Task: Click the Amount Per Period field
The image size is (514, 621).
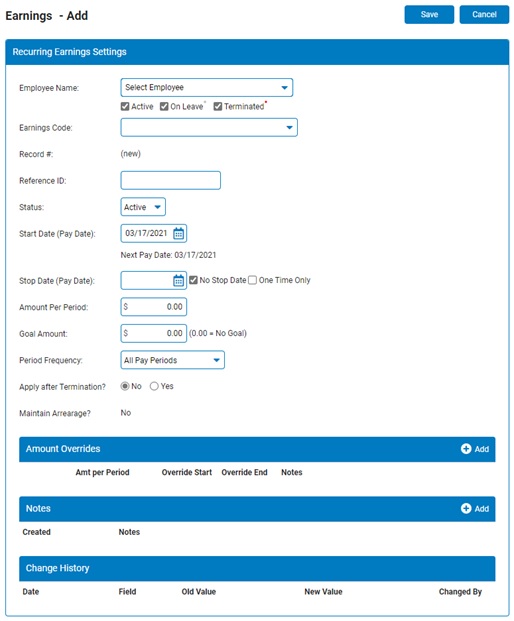Action: (x=154, y=307)
